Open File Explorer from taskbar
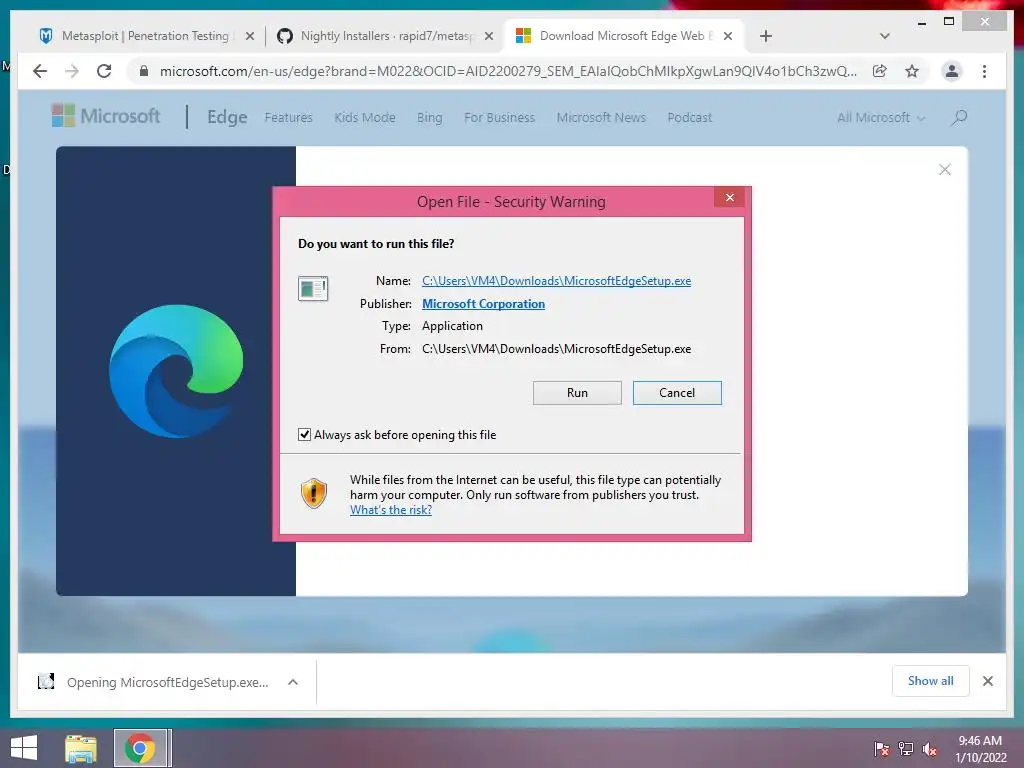Screen dimensions: 1024x768 point(80,748)
